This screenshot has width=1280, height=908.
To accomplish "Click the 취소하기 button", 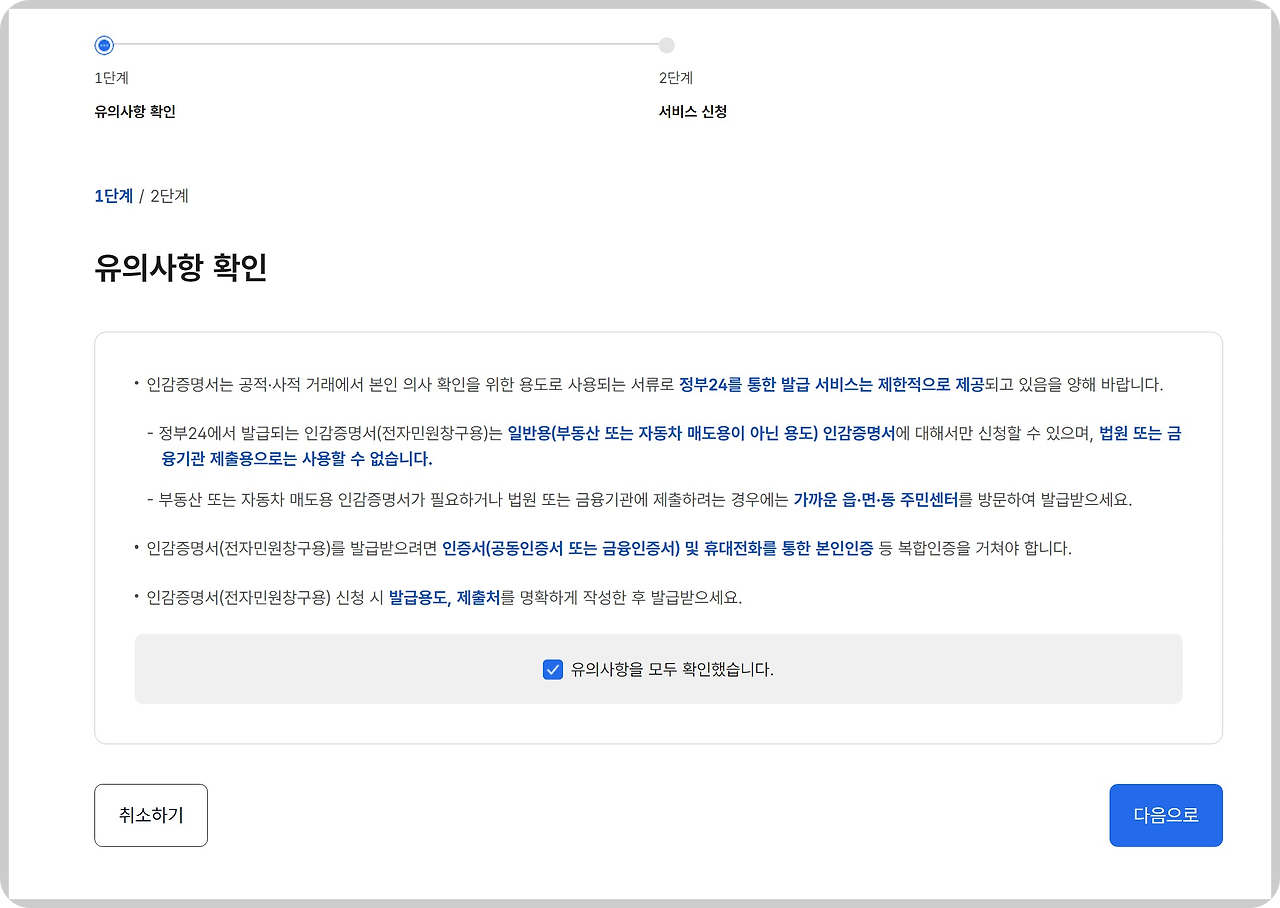I will 150,815.
